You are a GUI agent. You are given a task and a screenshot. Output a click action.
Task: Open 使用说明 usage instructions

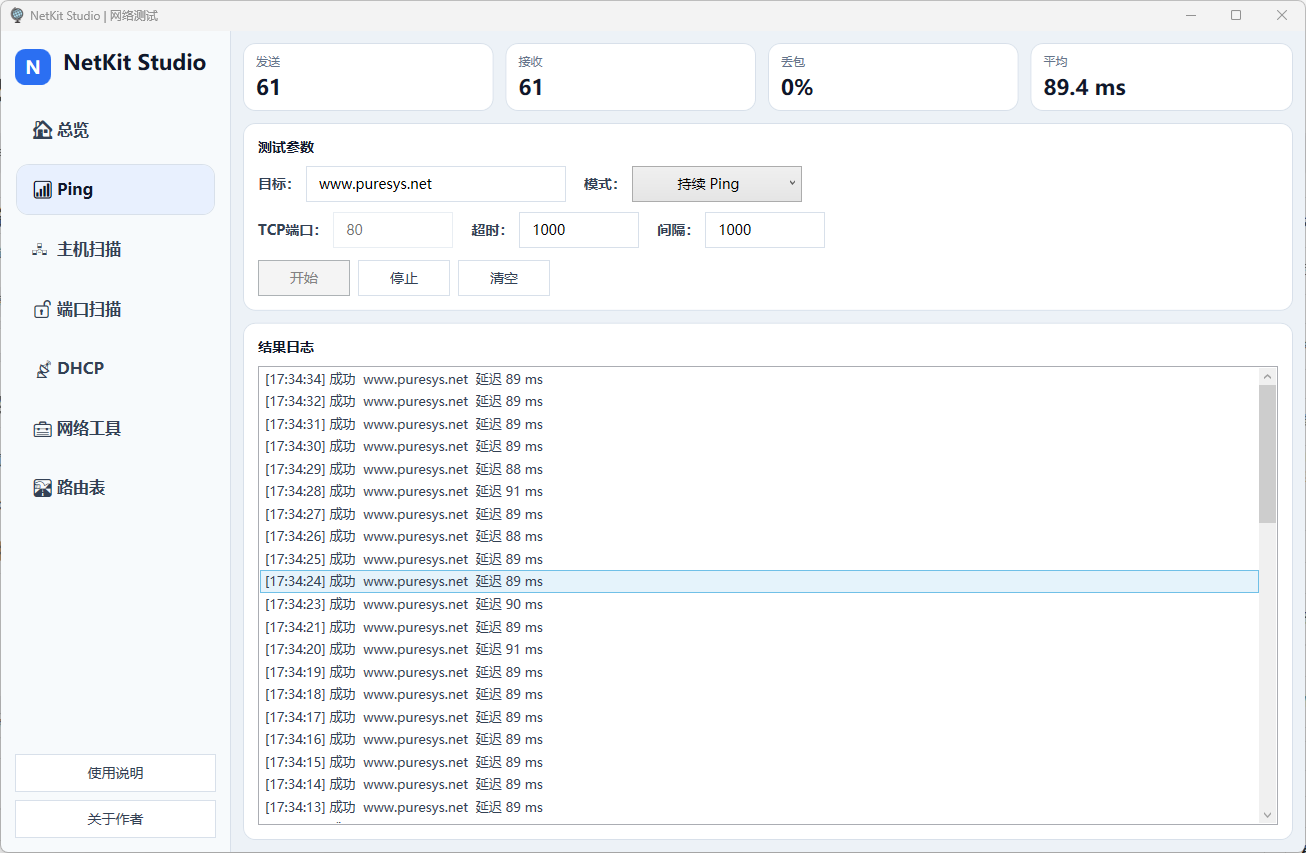pos(115,773)
